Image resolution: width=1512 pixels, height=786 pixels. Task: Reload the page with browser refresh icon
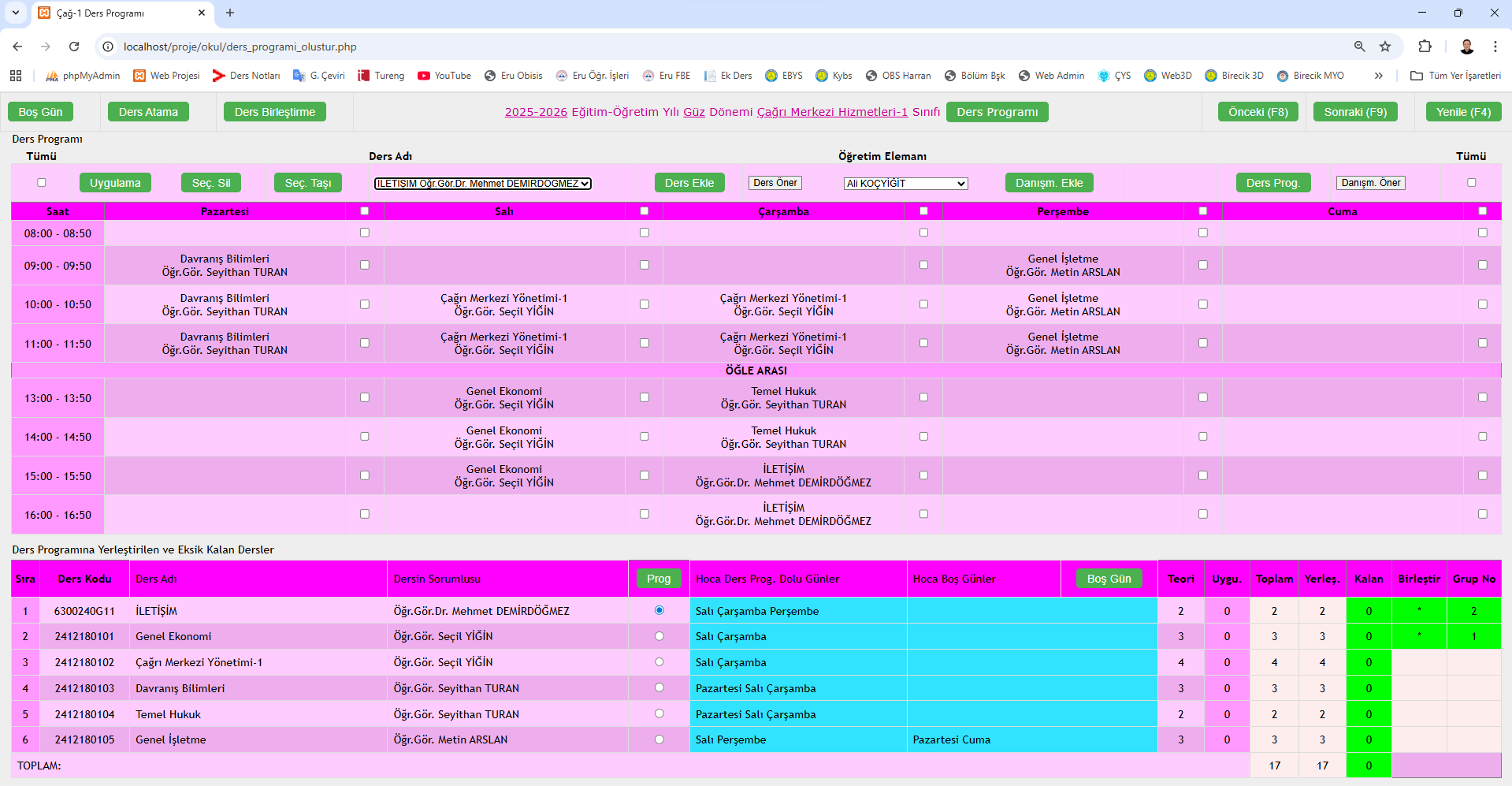[x=74, y=47]
